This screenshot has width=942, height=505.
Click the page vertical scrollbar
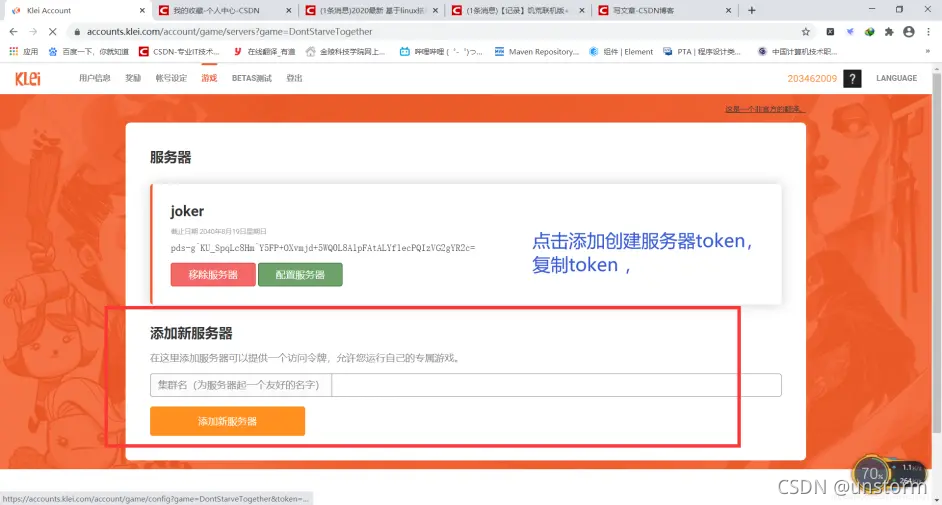[x=937, y=252]
